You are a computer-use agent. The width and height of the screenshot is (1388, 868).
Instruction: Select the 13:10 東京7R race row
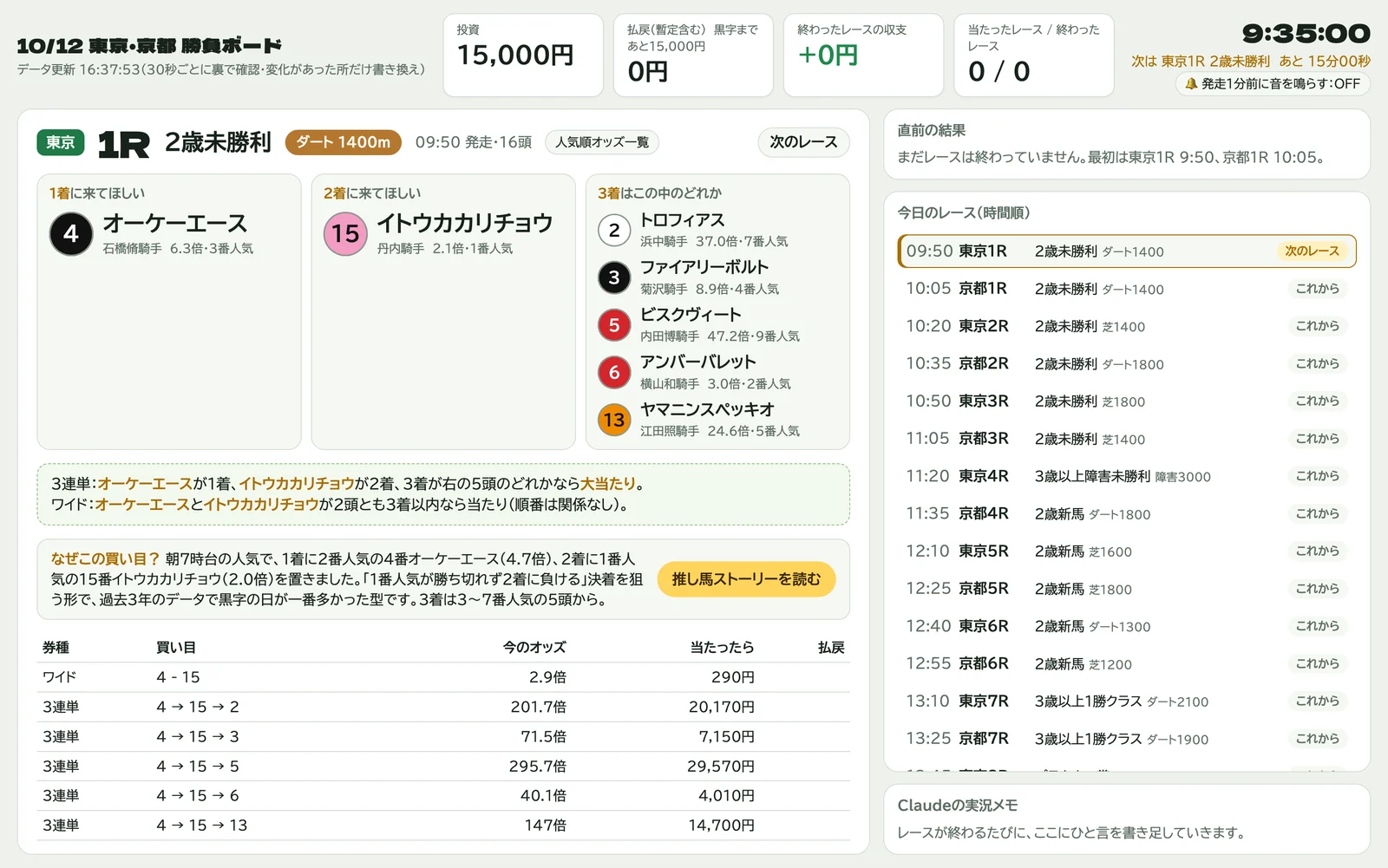tap(1127, 702)
